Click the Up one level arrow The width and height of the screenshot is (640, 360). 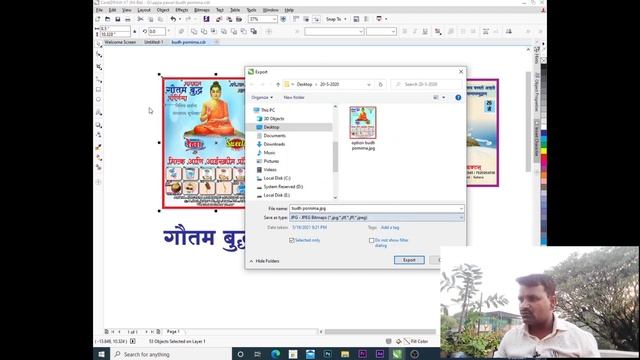(x=278, y=84)
